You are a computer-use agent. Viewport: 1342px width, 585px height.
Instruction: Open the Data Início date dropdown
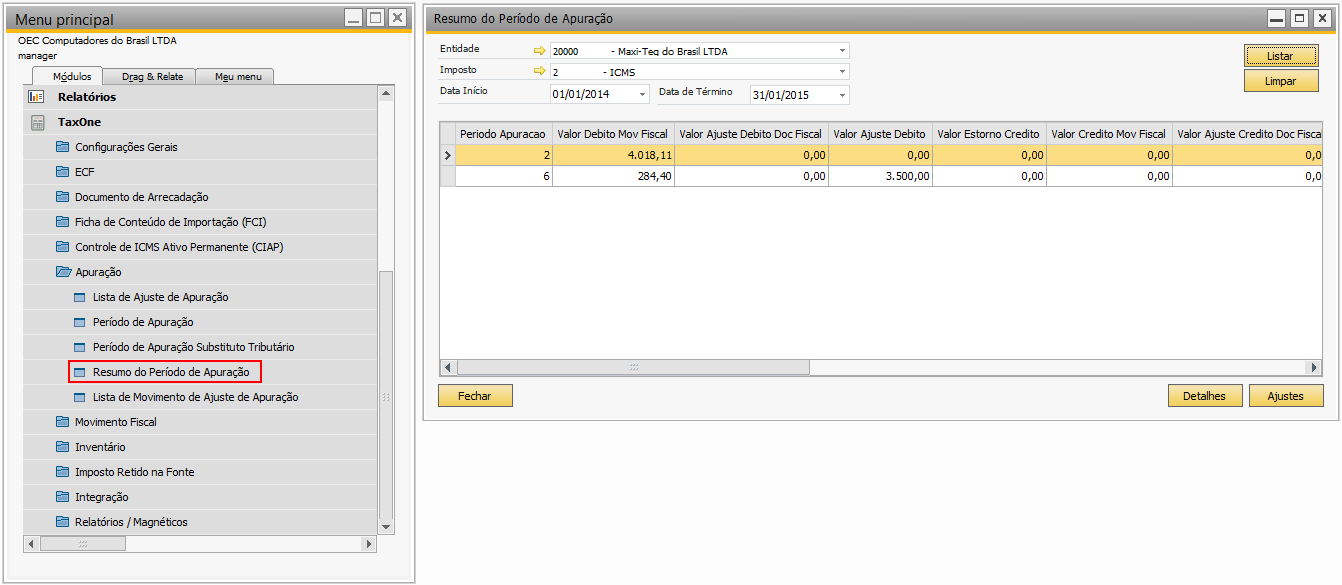tap(642, 94)
